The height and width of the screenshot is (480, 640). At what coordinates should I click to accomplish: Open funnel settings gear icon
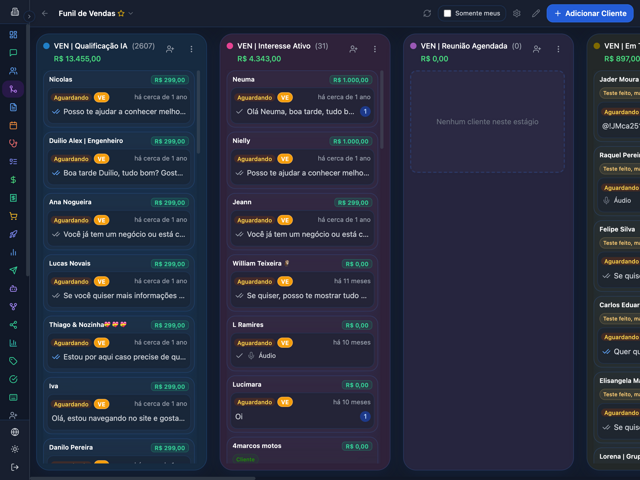[x=516, y=13]
